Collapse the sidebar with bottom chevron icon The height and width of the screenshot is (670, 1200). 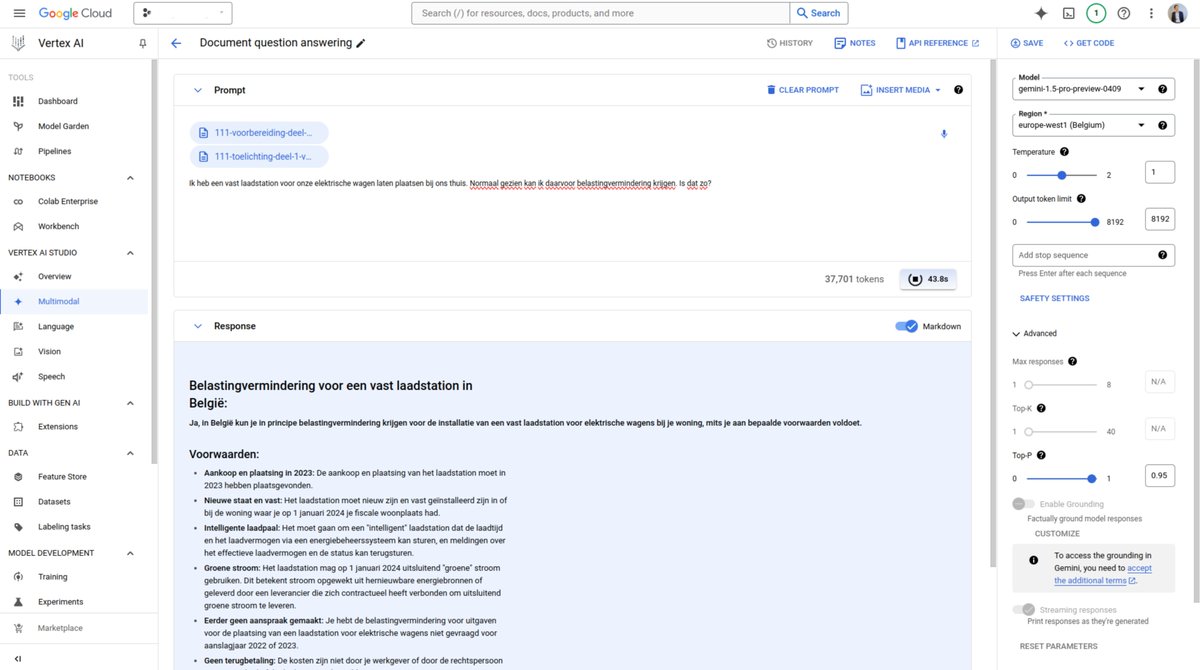click(x=18, y=658)
